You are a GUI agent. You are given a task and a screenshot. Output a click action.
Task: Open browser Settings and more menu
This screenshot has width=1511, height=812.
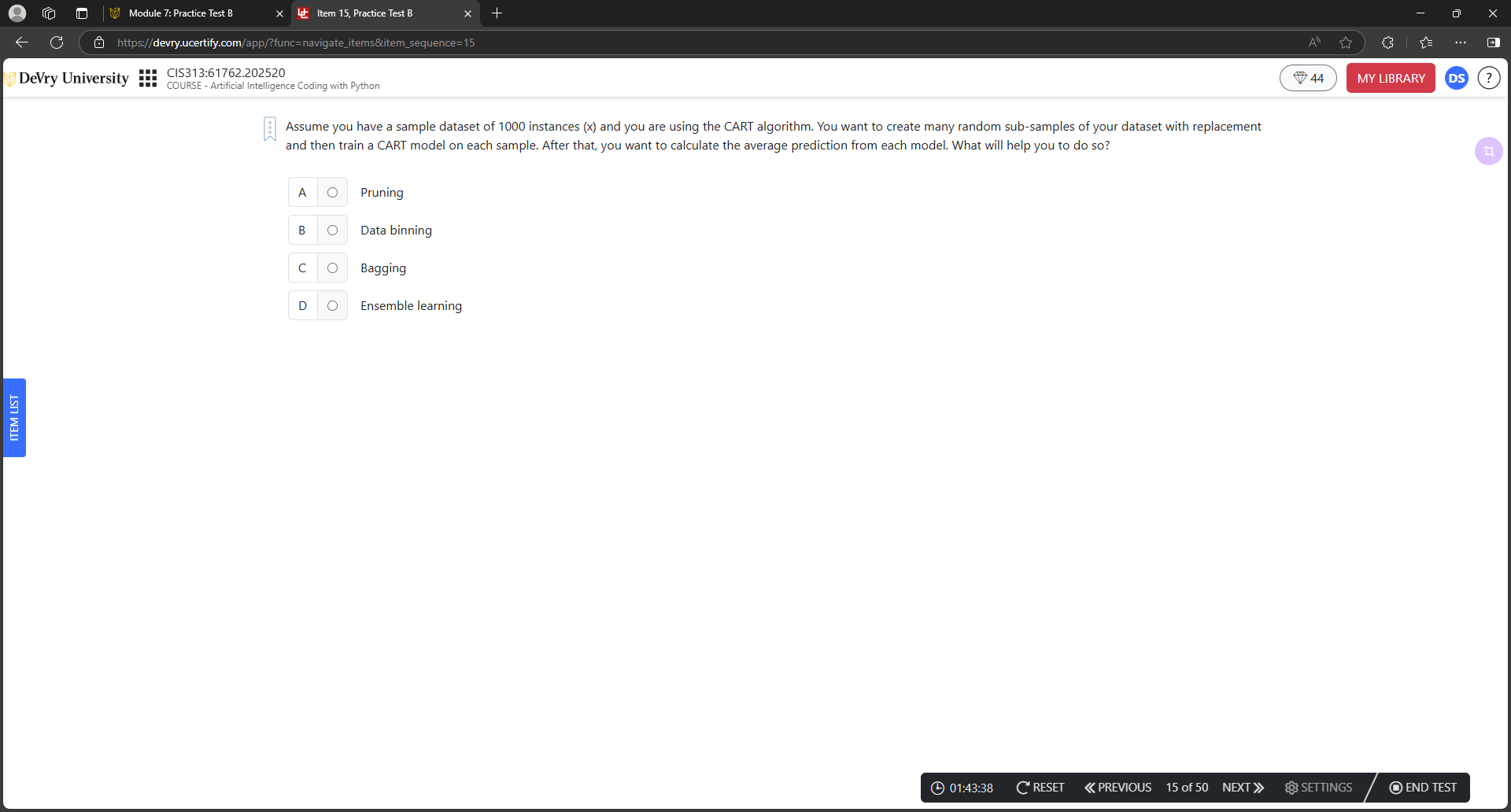pyautogui.click(x=1461, y=42)
